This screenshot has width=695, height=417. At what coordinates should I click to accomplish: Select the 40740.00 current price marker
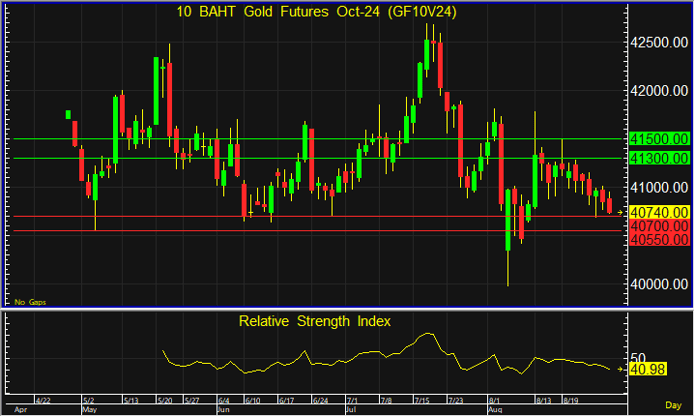[x=657, y=212]
